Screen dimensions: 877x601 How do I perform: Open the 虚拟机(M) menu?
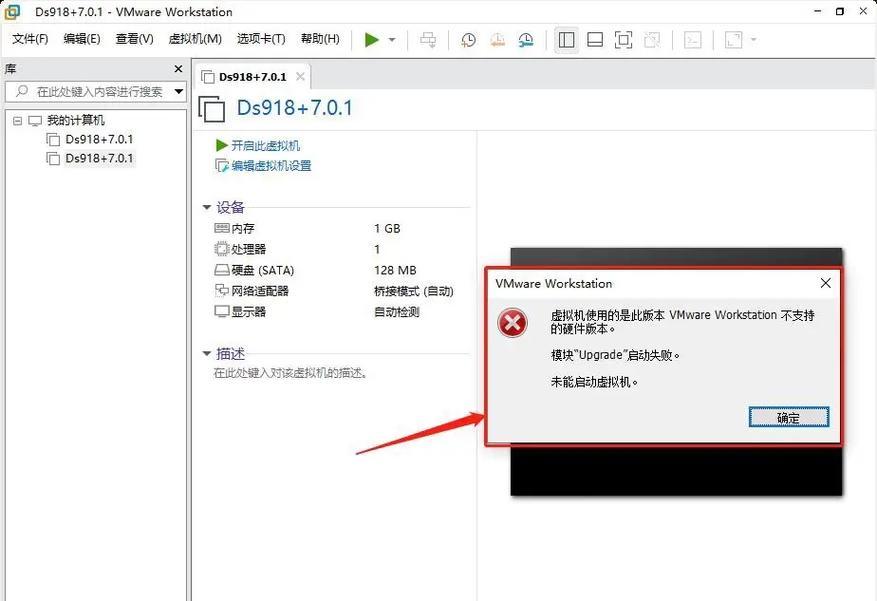pyautogui.click(x=195, y=39)
